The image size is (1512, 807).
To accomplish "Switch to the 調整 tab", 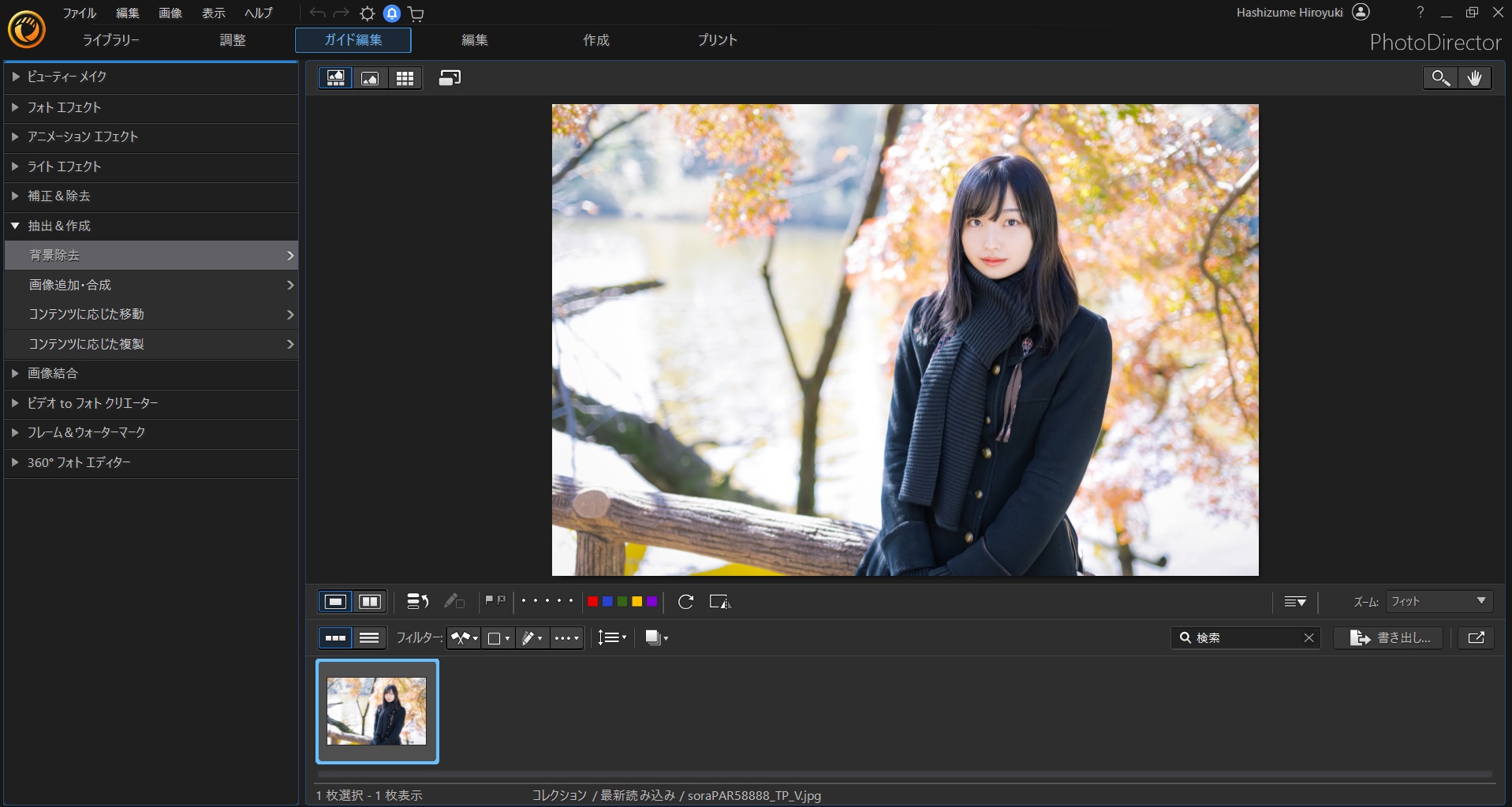I will click(x=233, y=40).
